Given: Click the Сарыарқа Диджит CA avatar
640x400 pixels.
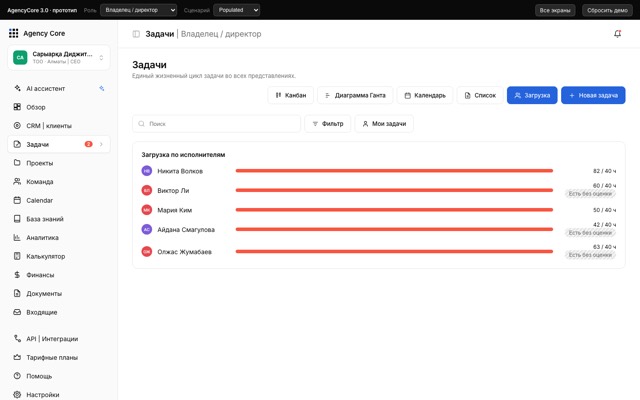Looking at the screenshot, I should click(x=20, y=58).
